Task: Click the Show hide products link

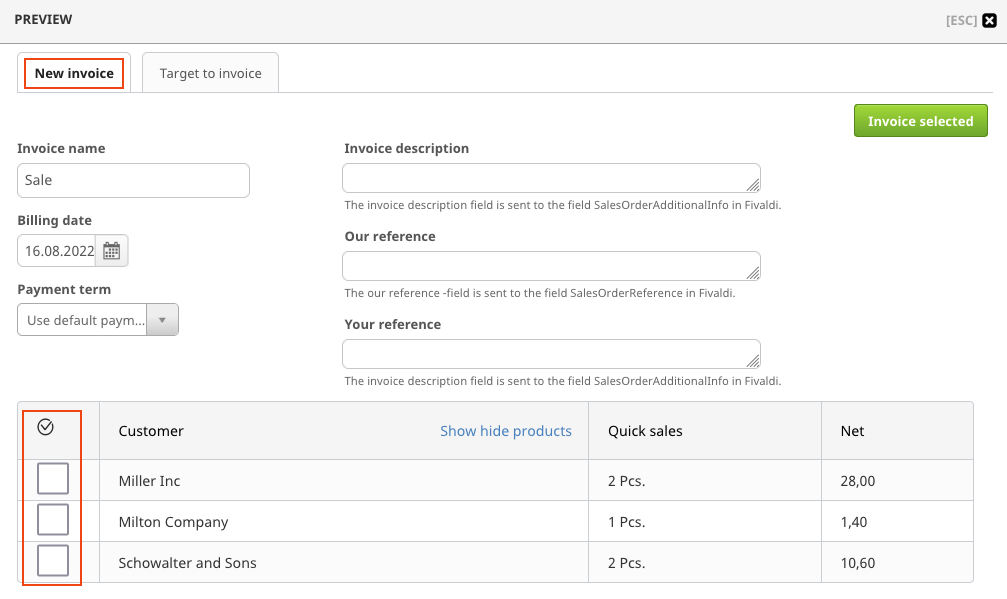Action: point(506,431)
